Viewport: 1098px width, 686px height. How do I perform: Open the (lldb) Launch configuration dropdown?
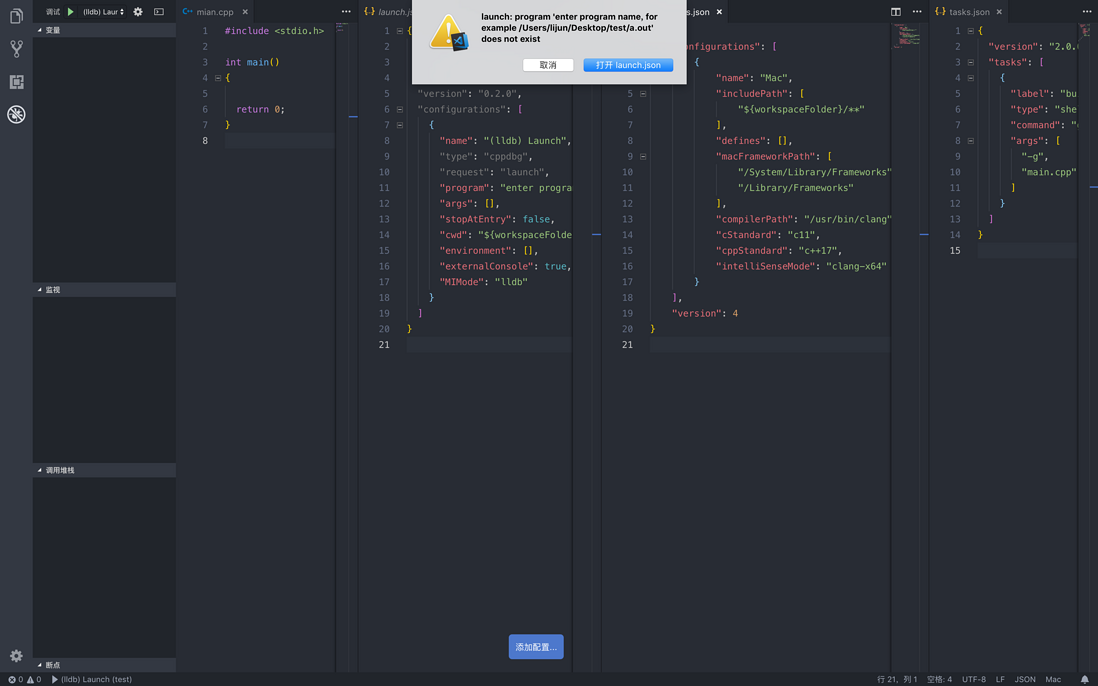click(x=103, y=12)
